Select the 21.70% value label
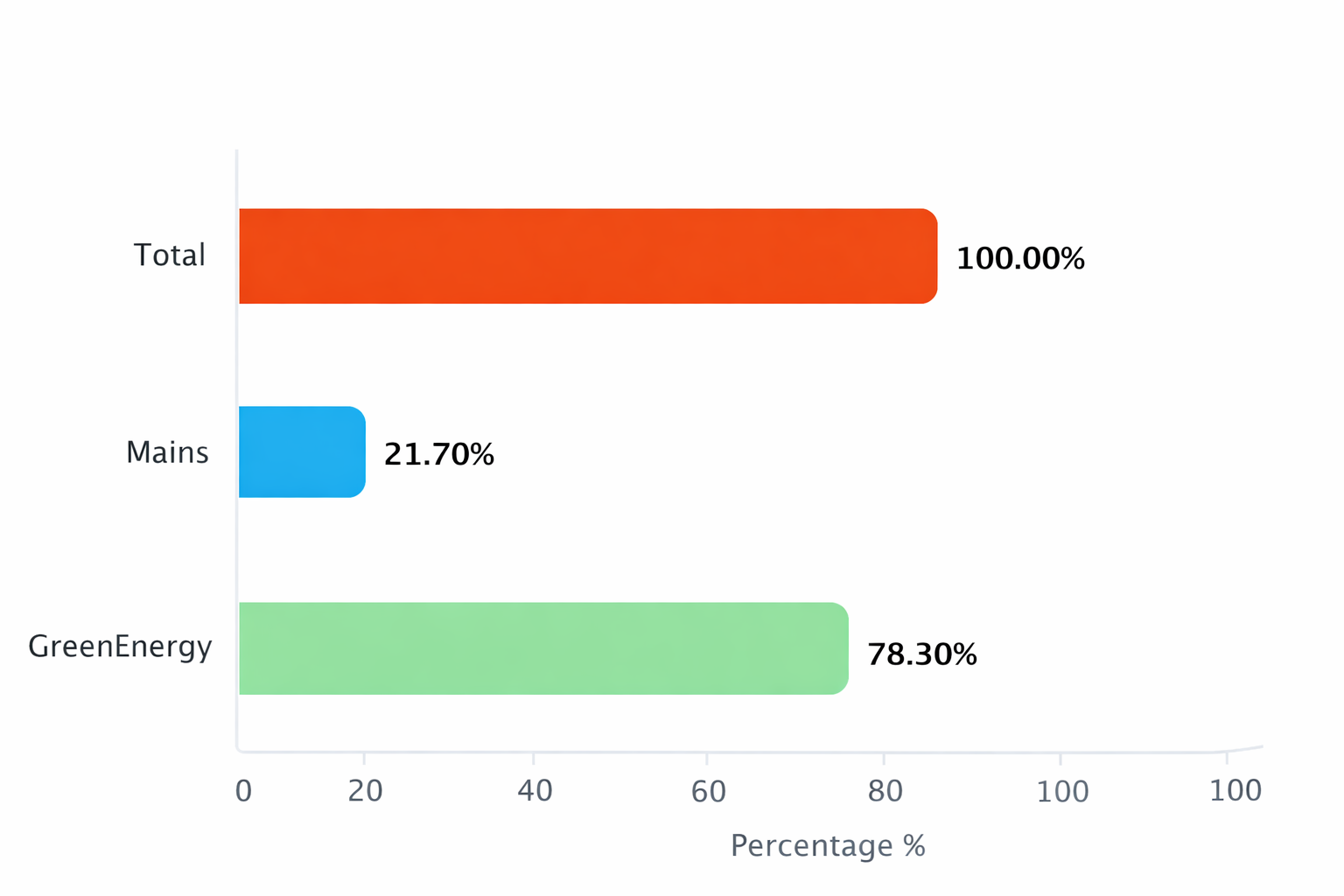Screen dimensions: 1344x896 [x=439, y=455]
